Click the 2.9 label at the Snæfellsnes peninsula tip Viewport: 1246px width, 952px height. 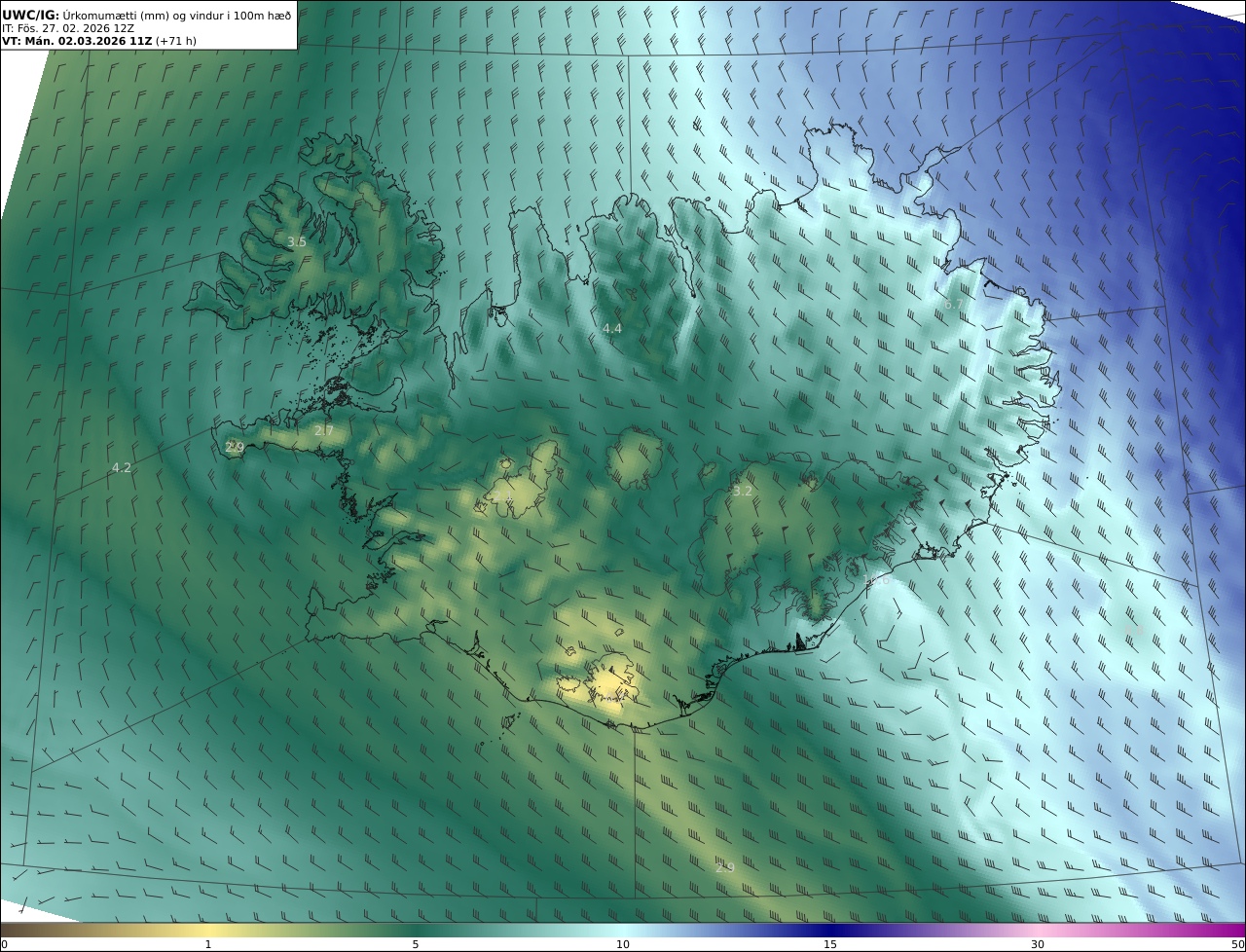(x=235, y=448)
